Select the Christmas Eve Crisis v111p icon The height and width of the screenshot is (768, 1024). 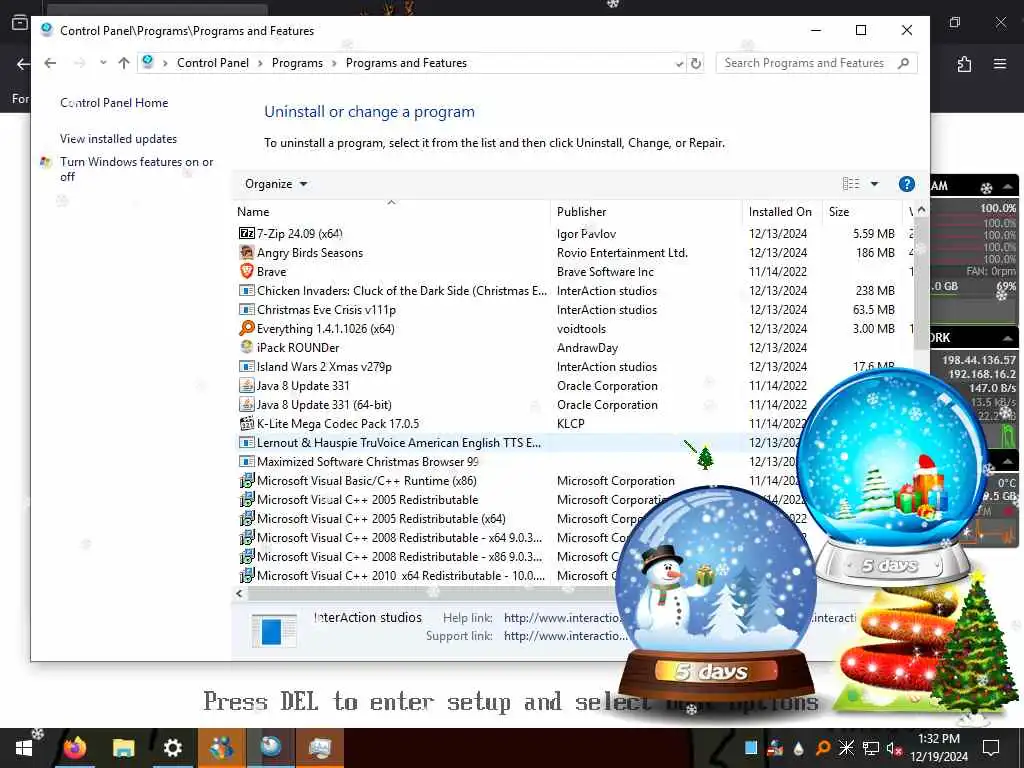[x=246, y=309]
